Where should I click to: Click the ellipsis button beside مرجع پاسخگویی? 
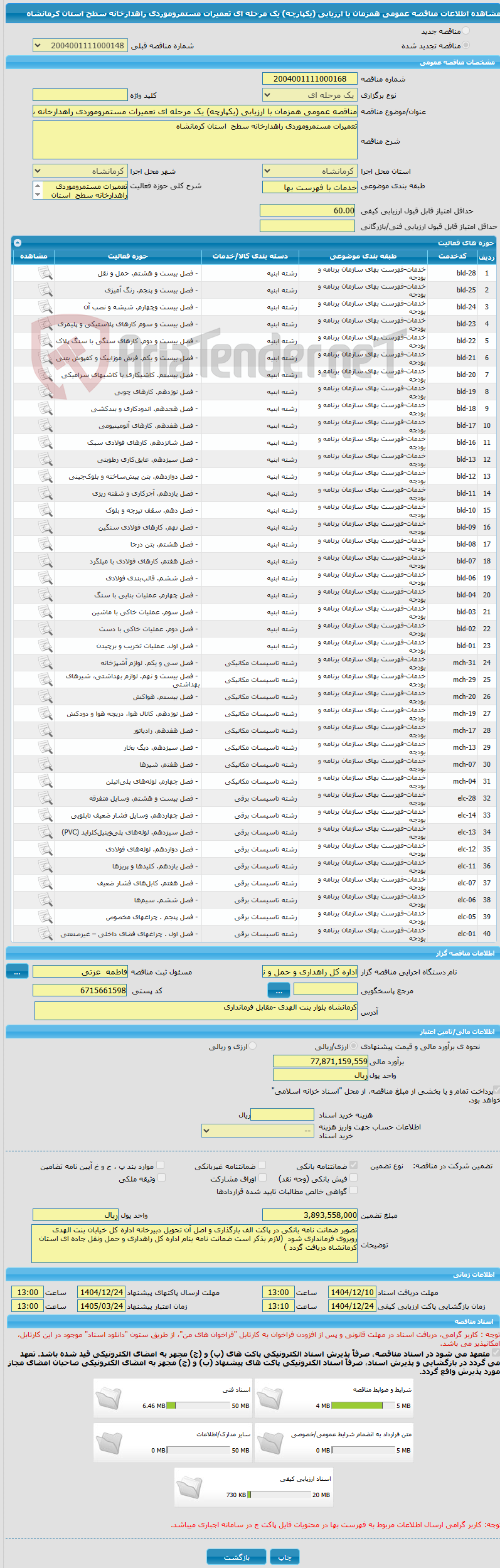pyautogui.click(x=279, y=991)
